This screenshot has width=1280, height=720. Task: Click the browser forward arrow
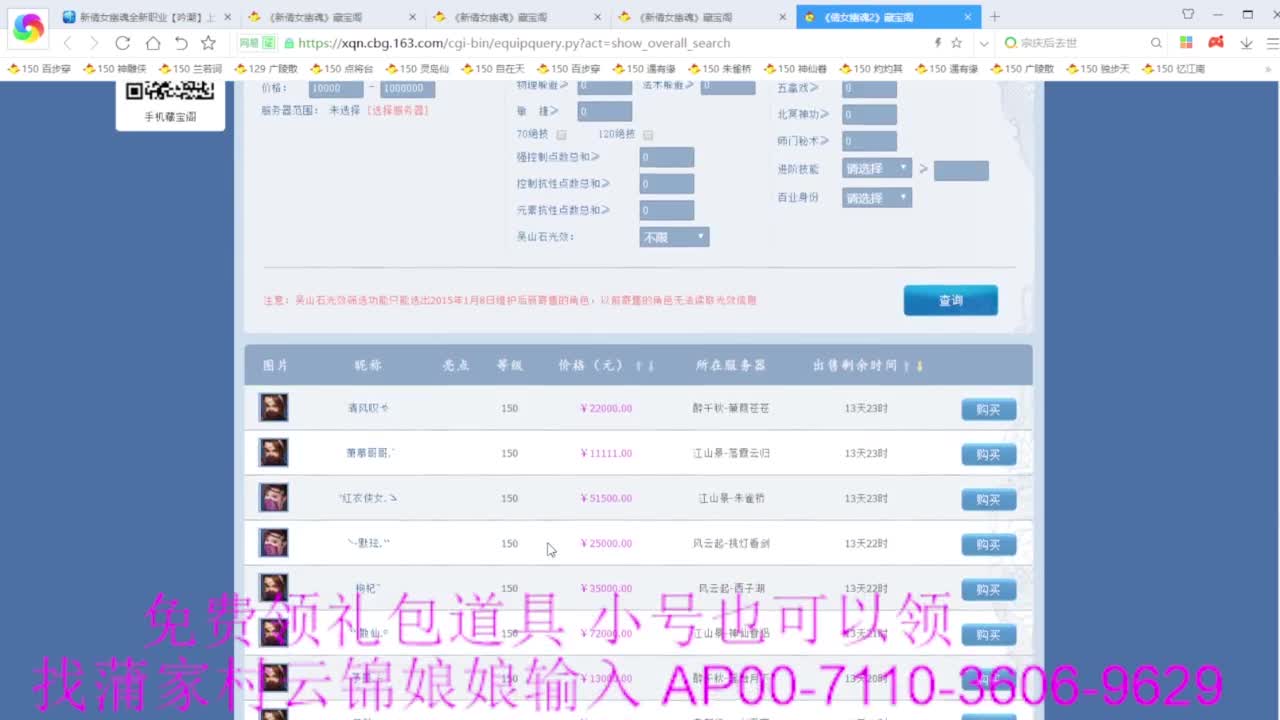point(94,43)
